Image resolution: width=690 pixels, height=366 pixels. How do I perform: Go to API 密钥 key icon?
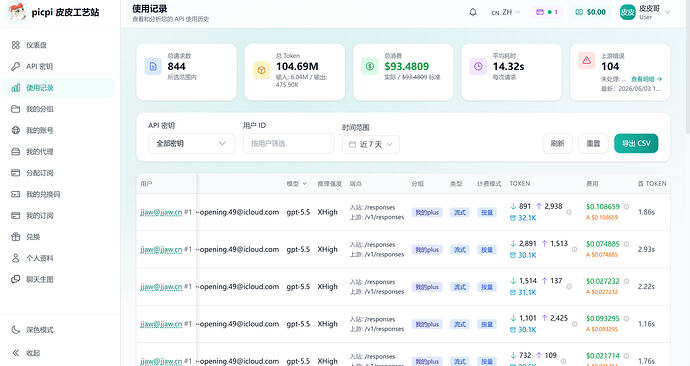click(16, 66)
